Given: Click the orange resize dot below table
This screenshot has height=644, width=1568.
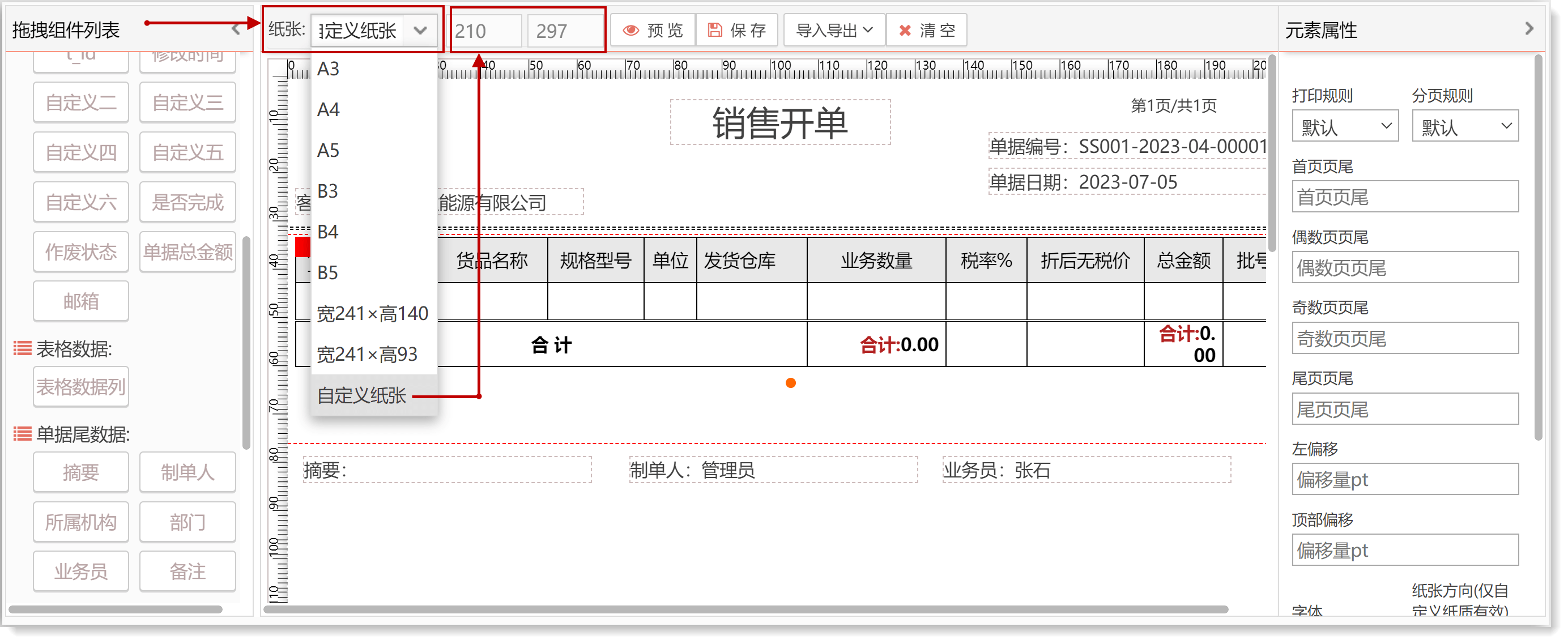Looking at the screenshot, I should pos(791,383).
